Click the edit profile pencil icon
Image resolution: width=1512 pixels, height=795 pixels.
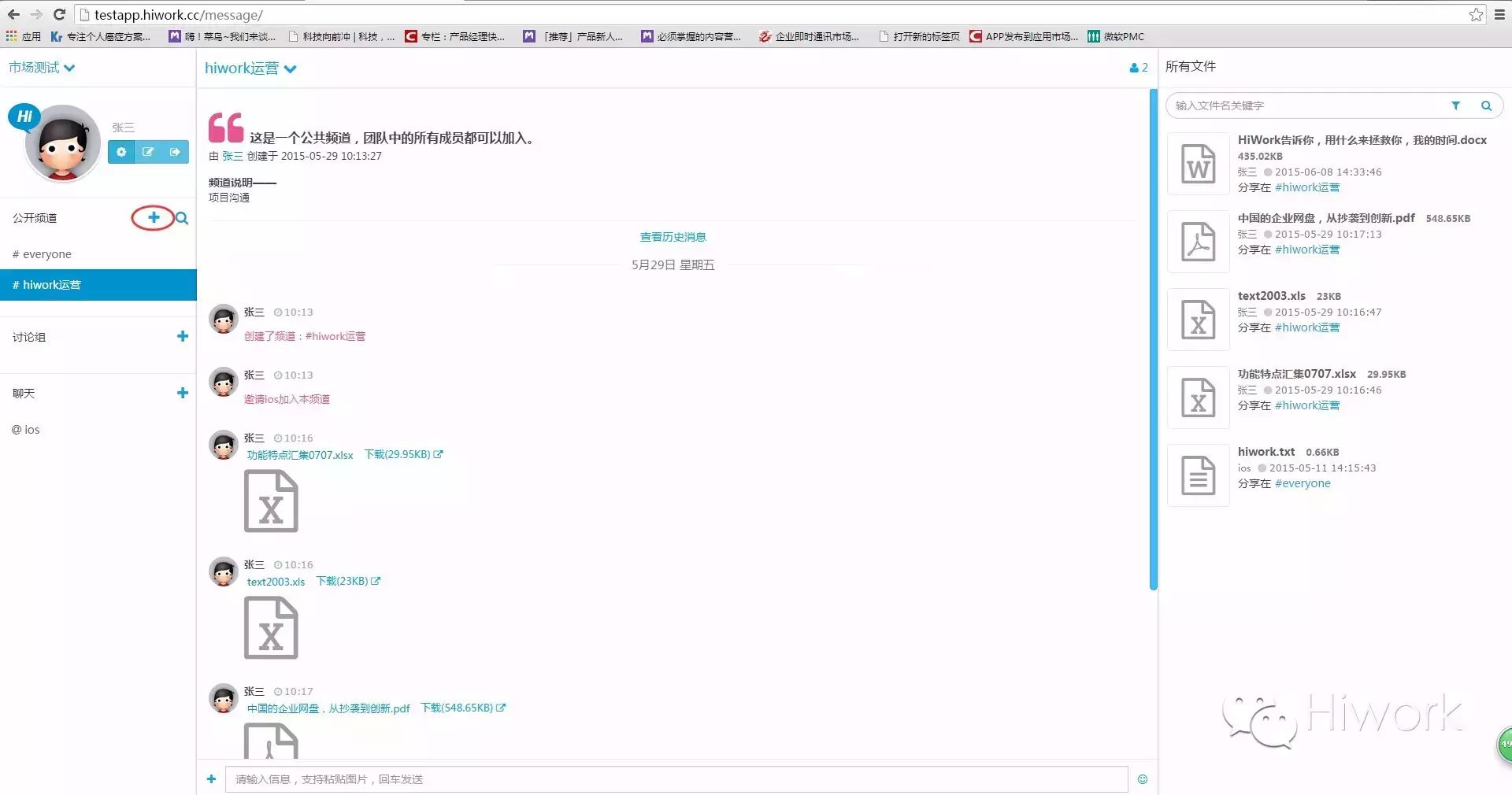(148, 152)
